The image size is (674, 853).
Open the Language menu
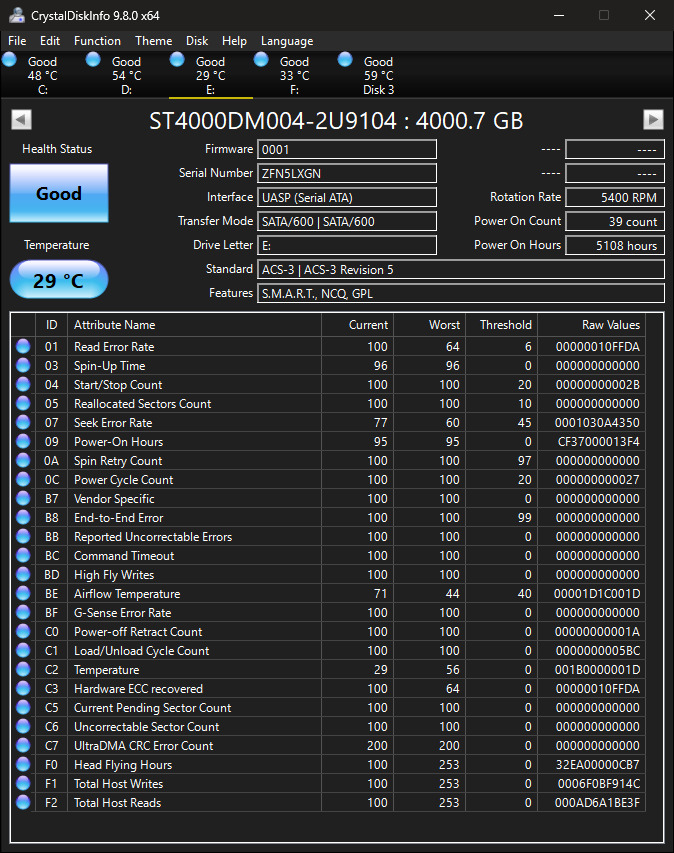point(287,41)
